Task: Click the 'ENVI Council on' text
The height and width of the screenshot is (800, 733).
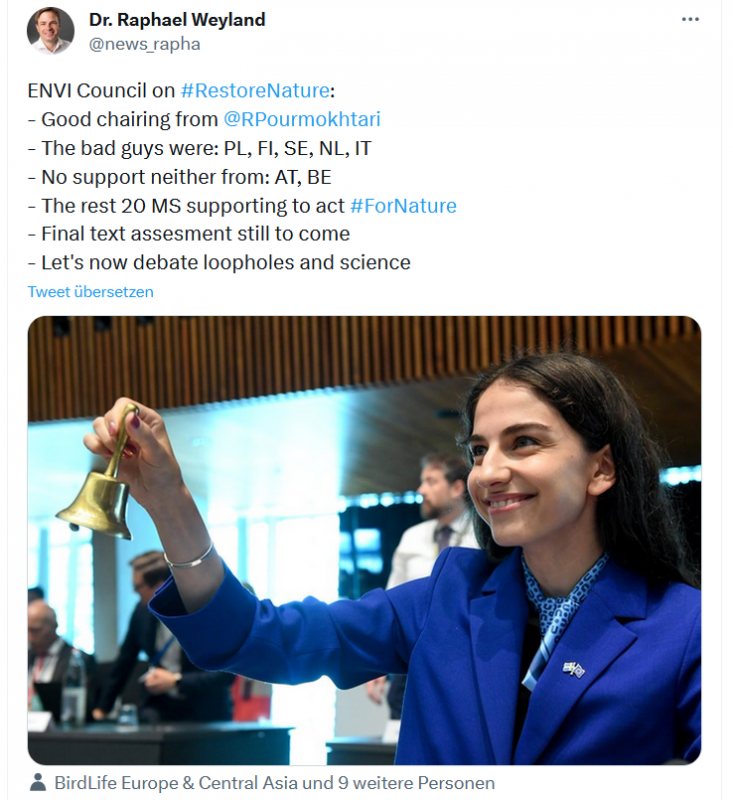Action: 101,90
